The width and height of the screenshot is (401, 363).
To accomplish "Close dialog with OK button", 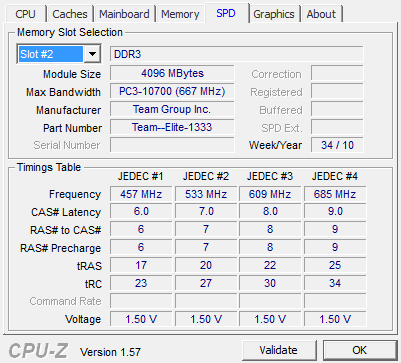I will pos(360,350).
